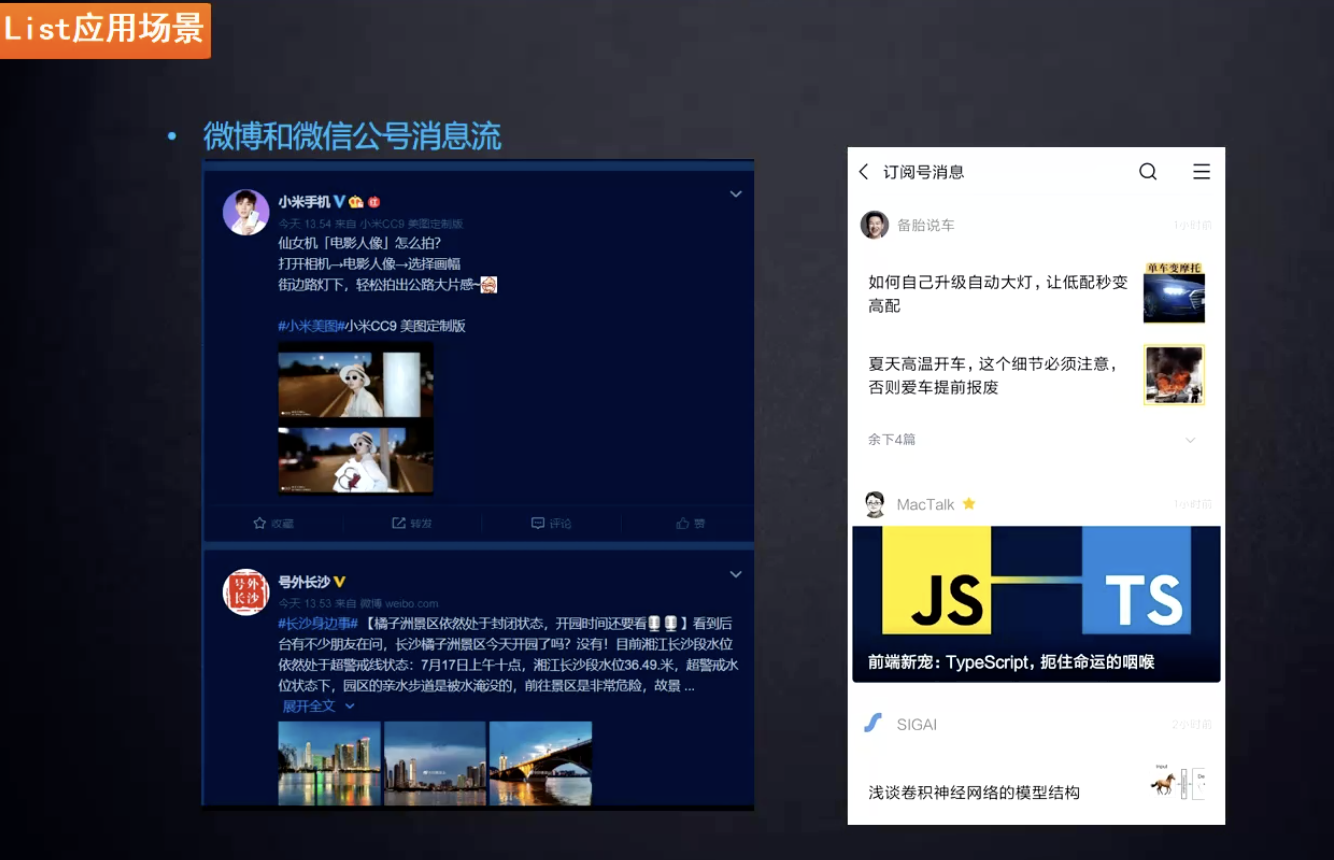Screen dimensions: 1334x860
Task: Click the 备胎说车 account name
Action: (926, 225)
